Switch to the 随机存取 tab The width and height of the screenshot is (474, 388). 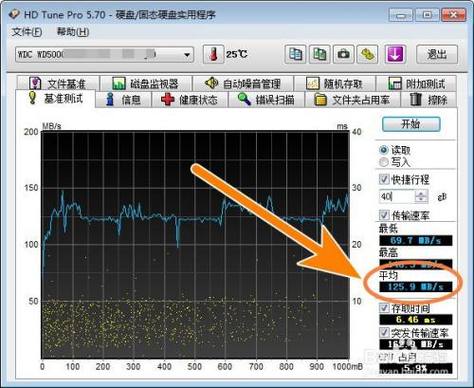335,83
